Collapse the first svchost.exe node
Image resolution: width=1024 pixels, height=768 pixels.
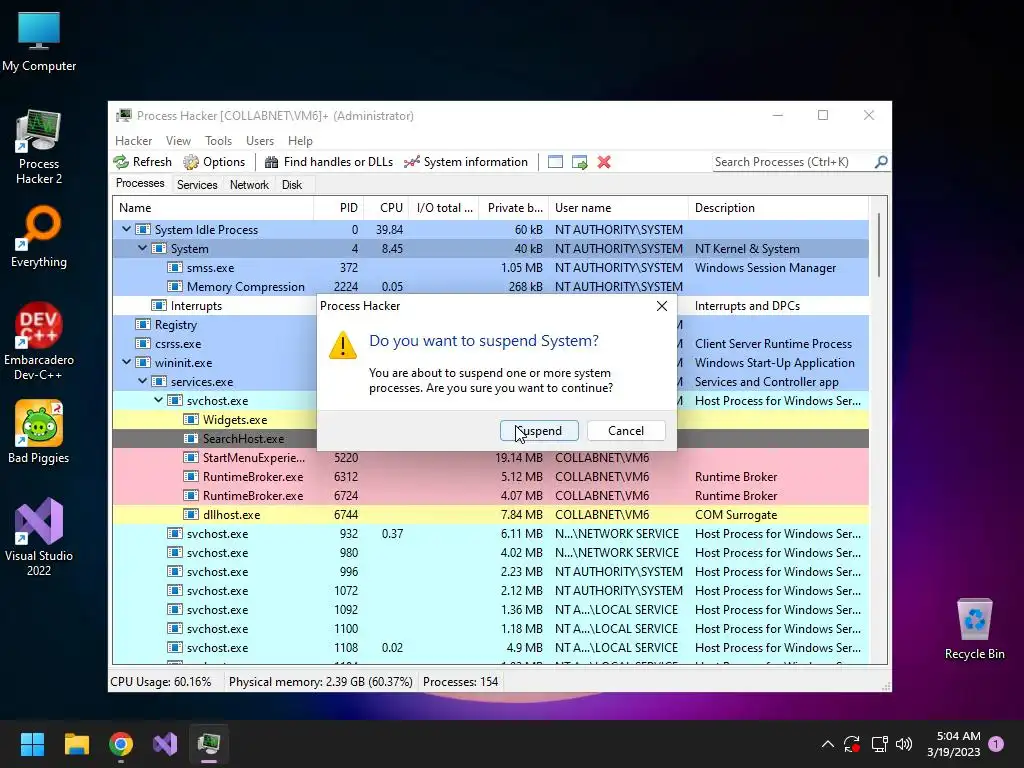tap(159, 400)
